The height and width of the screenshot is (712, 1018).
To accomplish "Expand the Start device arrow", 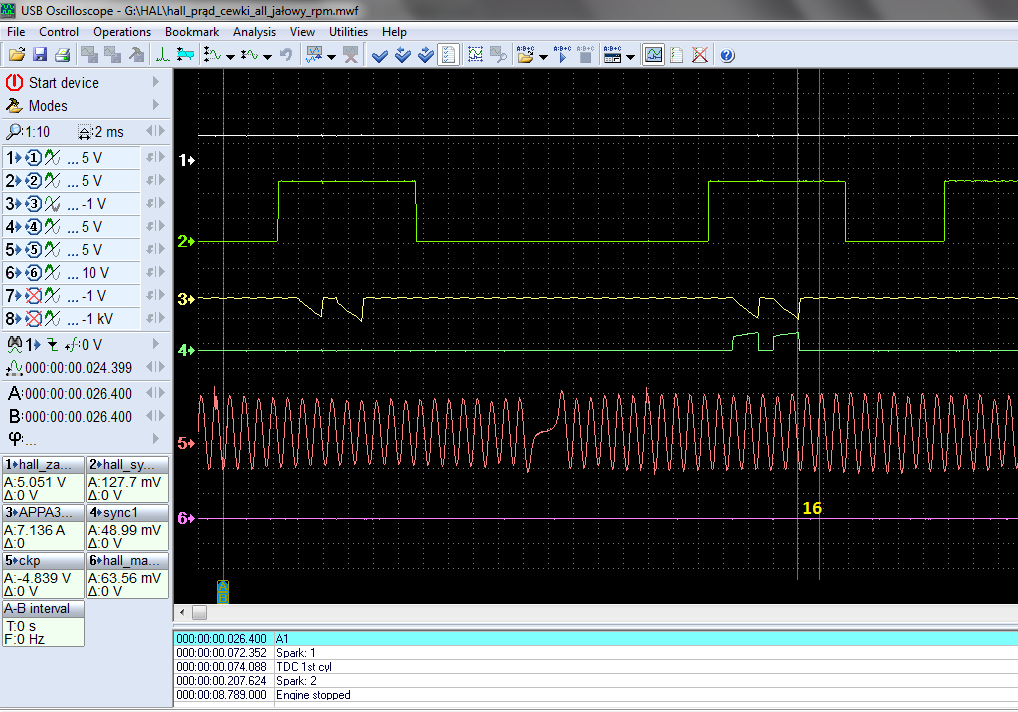I will click(155, 82).
